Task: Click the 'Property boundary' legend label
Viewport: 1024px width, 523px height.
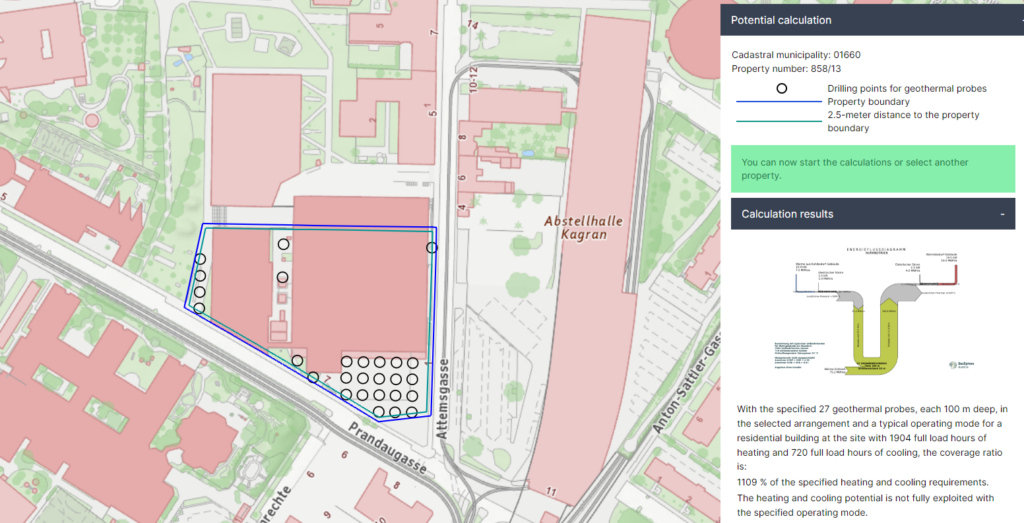Action: point(868,101)
